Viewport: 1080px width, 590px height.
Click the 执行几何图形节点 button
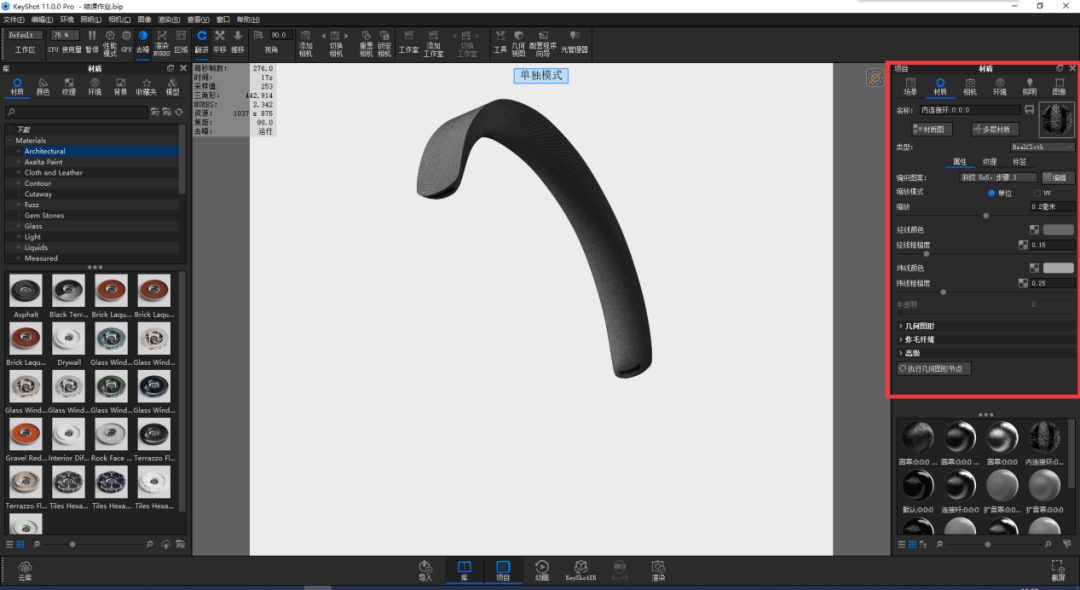934,369
